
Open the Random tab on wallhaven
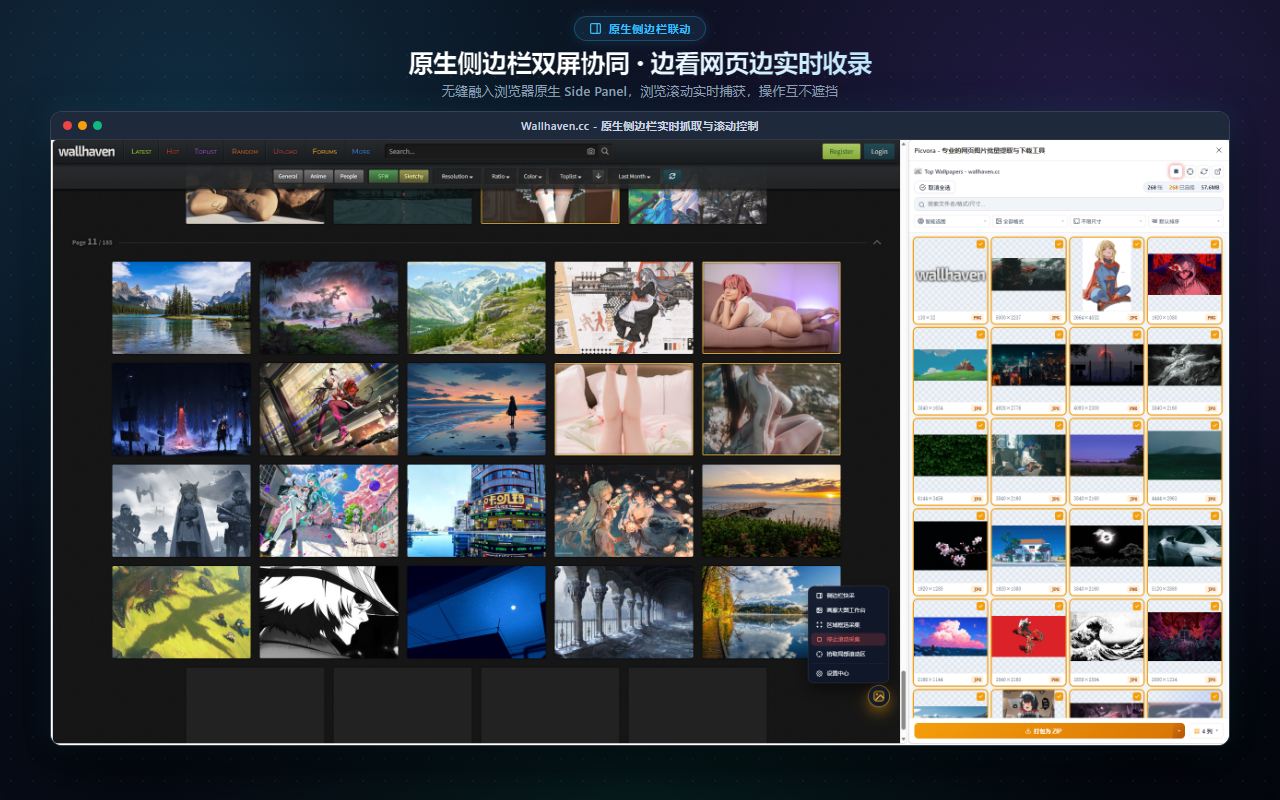(x=245, y=151)
